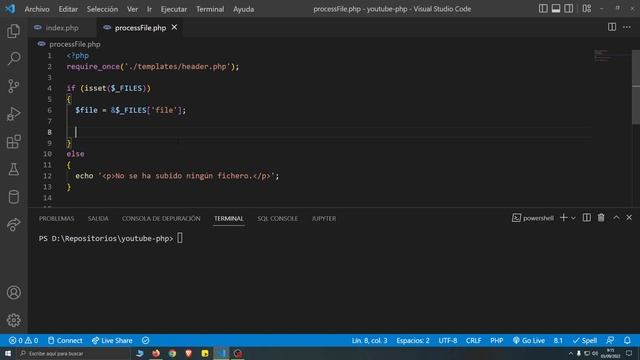This screenshot has width=640, height=360.
Task: Change end of line sequence CRLF
Action: pos(473,340)
